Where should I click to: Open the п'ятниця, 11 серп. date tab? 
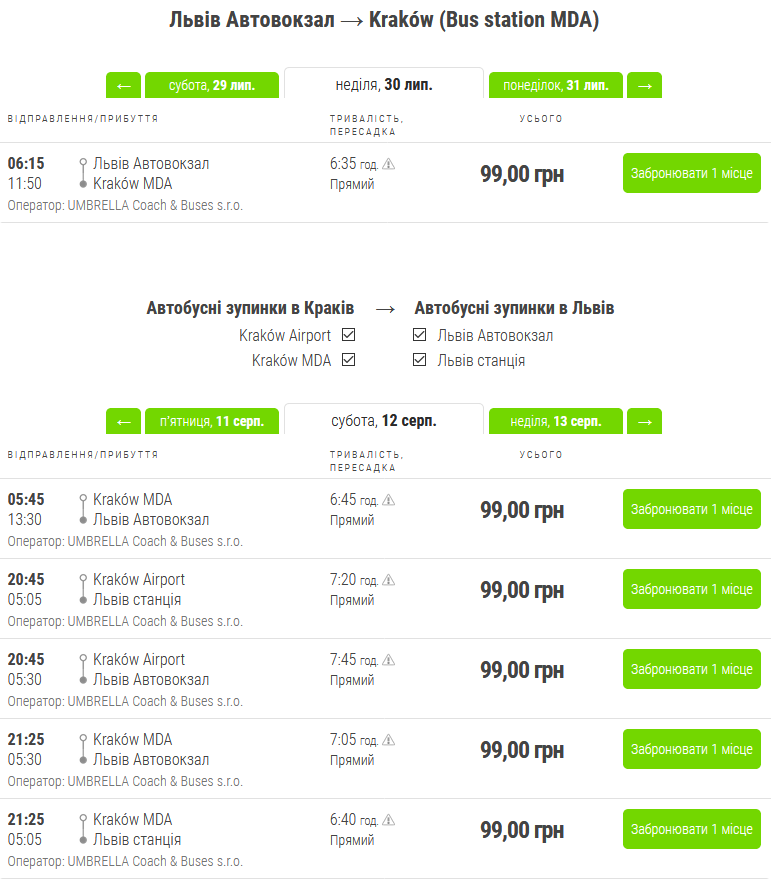pyautogui.click(x=212, y=422)
